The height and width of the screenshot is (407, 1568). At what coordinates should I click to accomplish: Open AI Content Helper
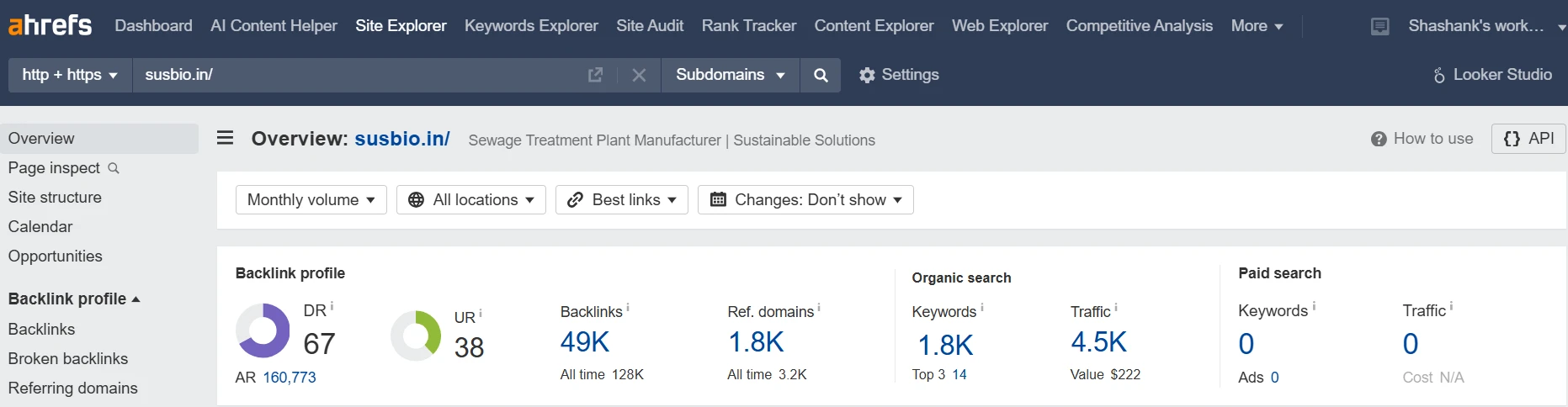(x=274, y=26)
